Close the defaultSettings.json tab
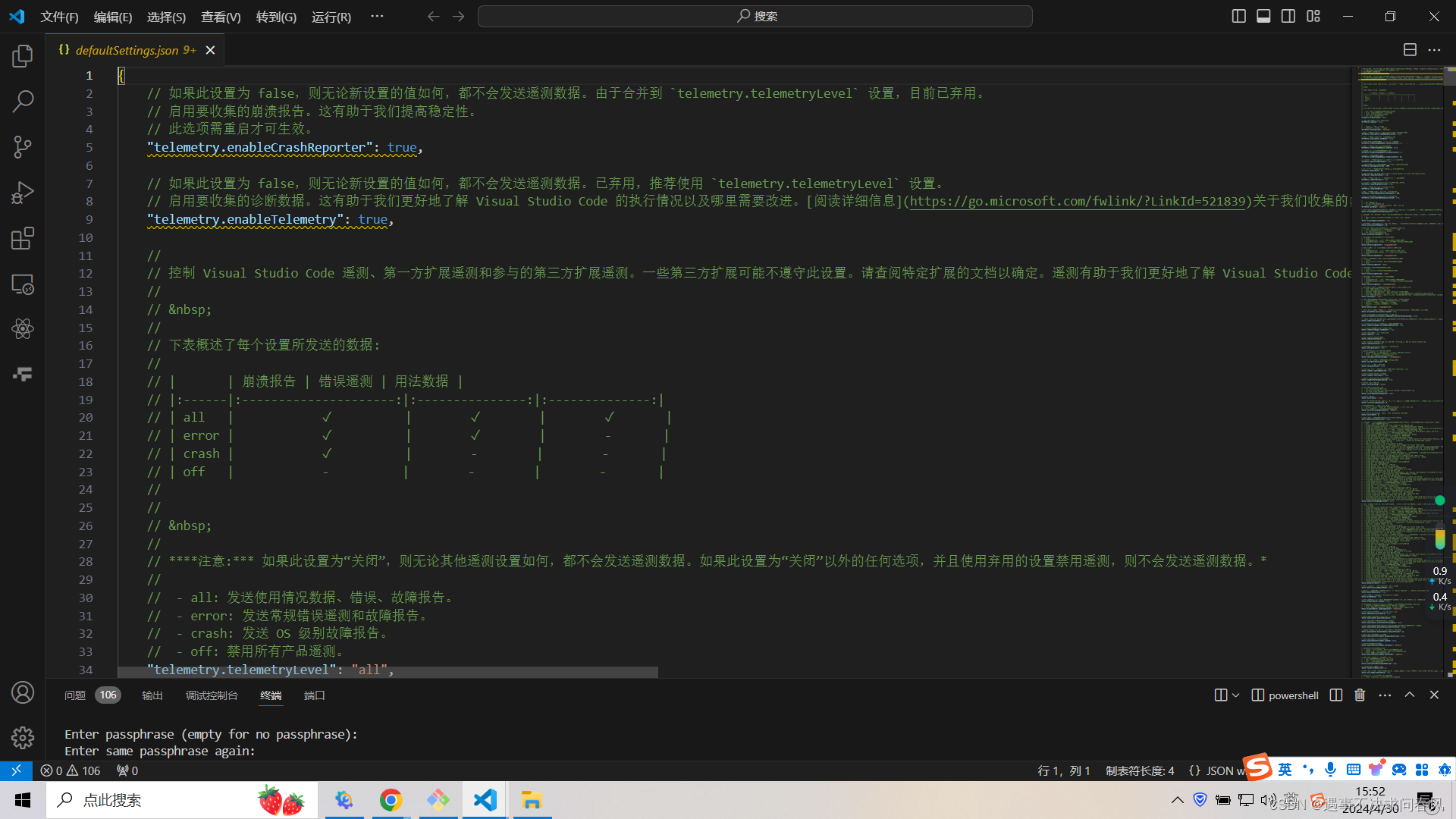This screenshot has width=1456, height=819. pos(210,50)
